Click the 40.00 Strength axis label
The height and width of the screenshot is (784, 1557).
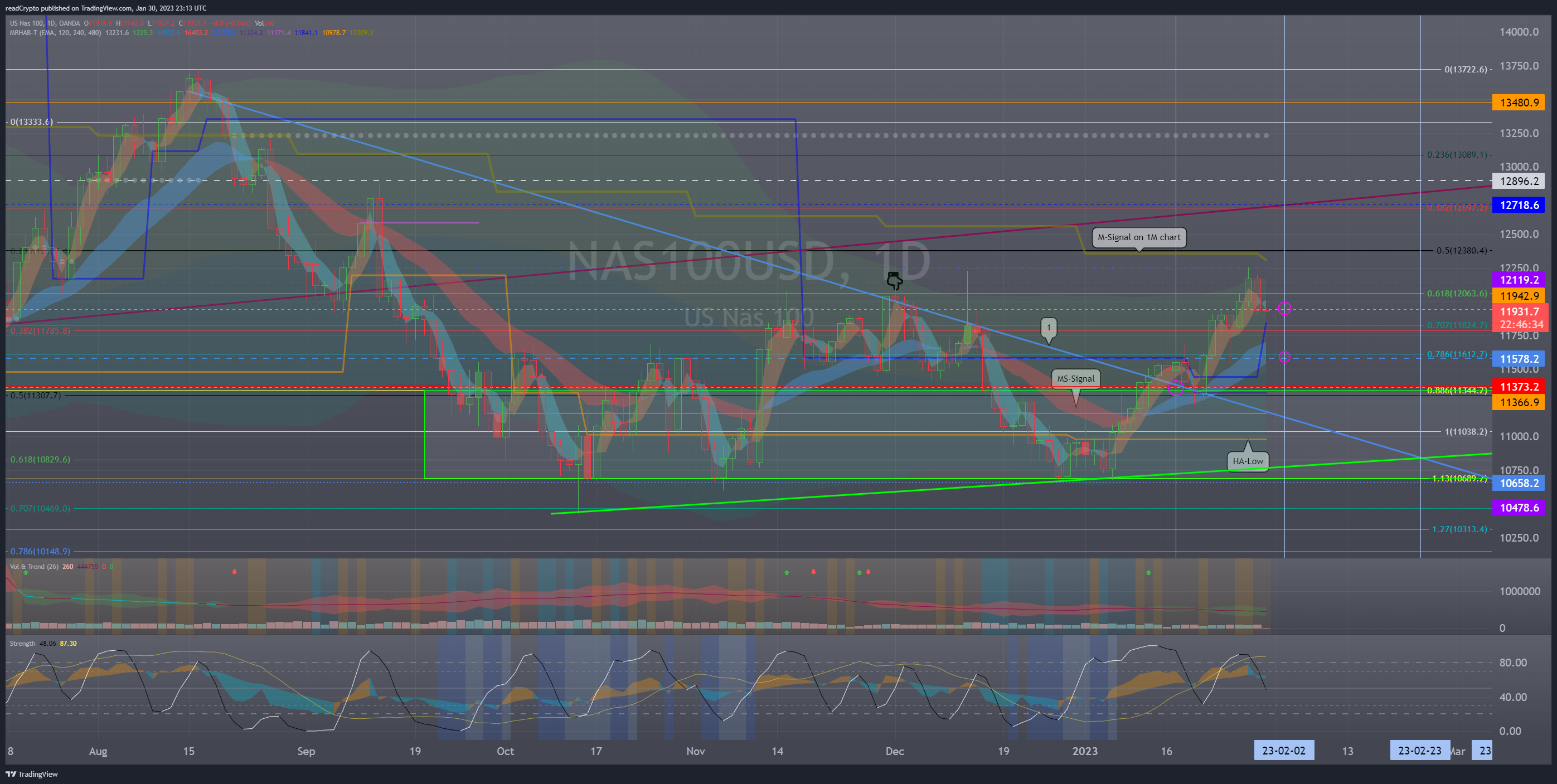tap(1514, 697)
